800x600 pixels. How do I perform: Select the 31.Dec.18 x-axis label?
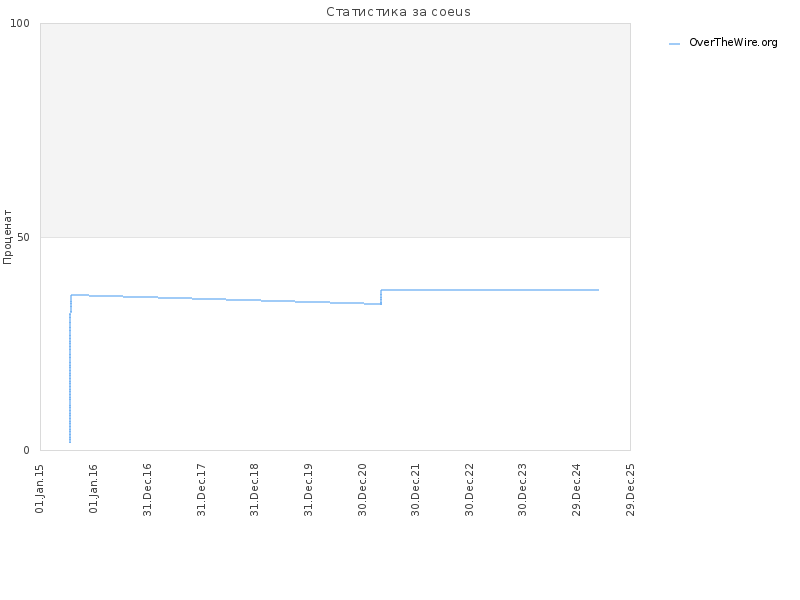[255, 490]
